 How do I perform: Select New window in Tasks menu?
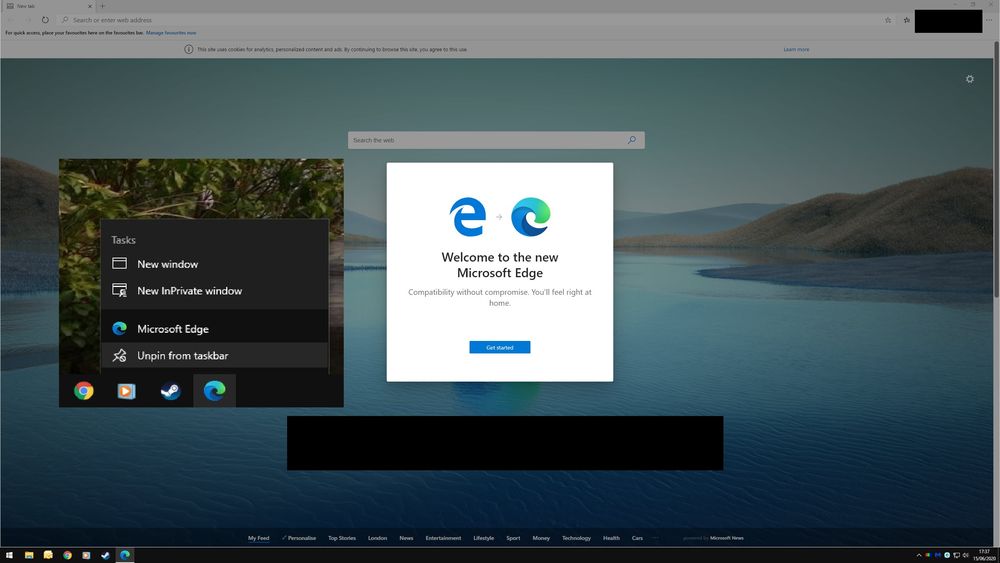(214, 264)
